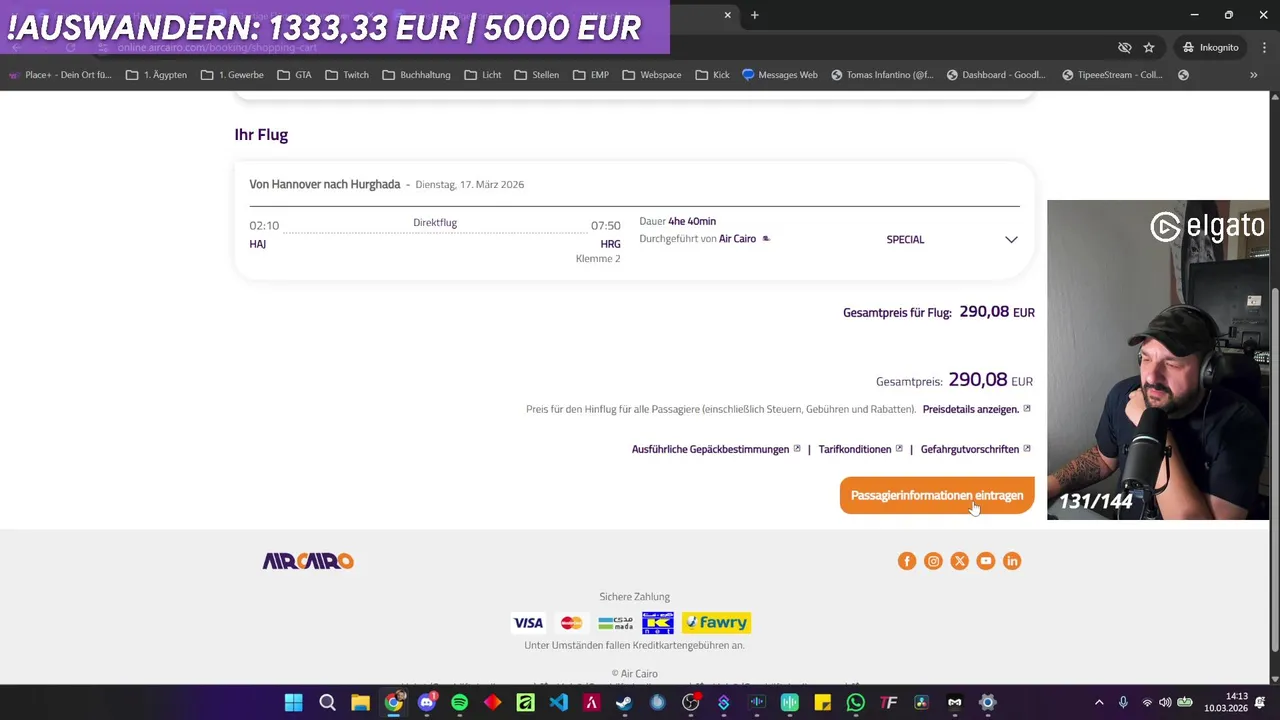Open the Windows Start menu
The height and width of the screenshot is (720, 1280).
(294, 703)
